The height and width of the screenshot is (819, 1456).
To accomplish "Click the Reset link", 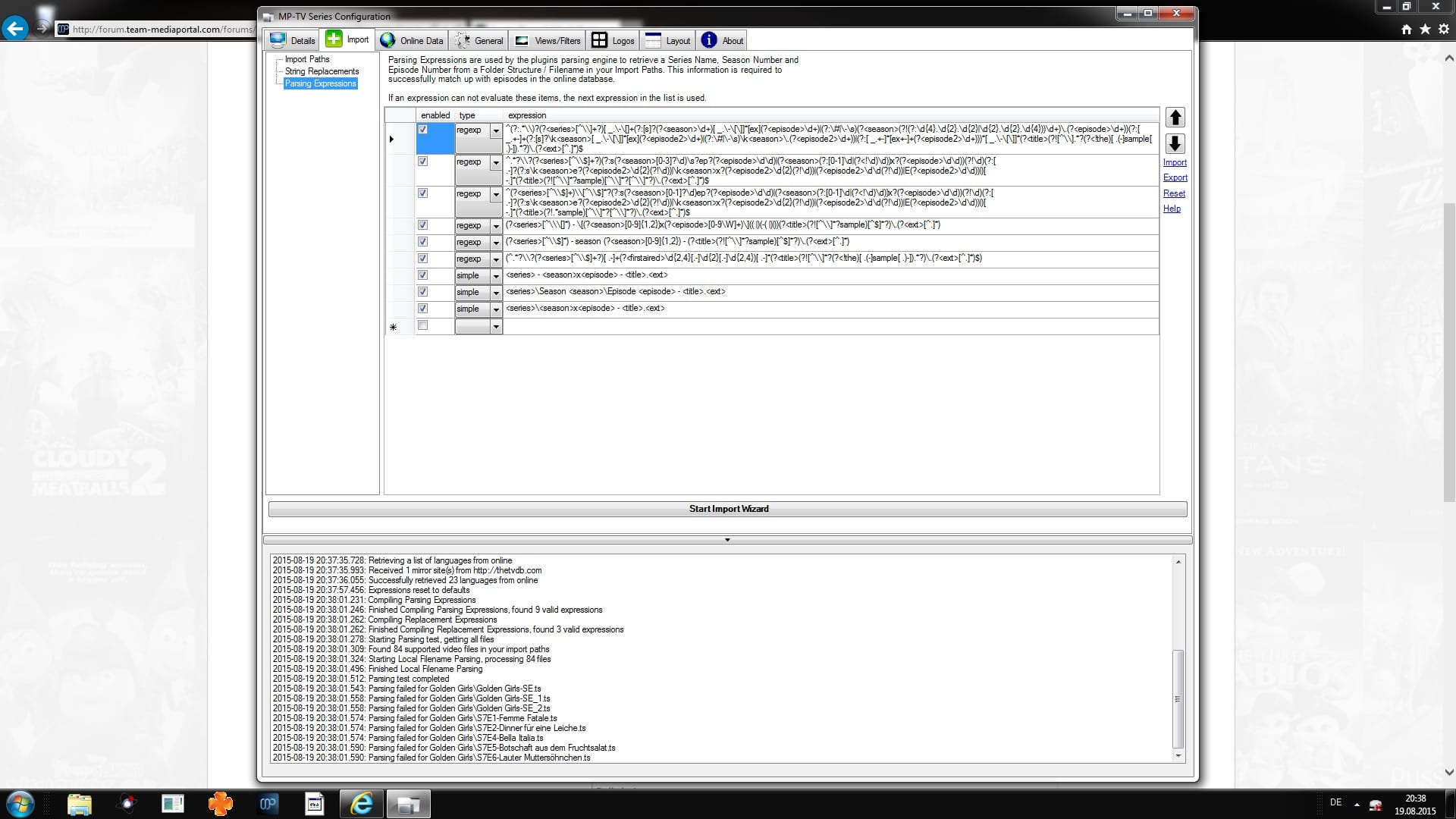I will (1174, 193).
